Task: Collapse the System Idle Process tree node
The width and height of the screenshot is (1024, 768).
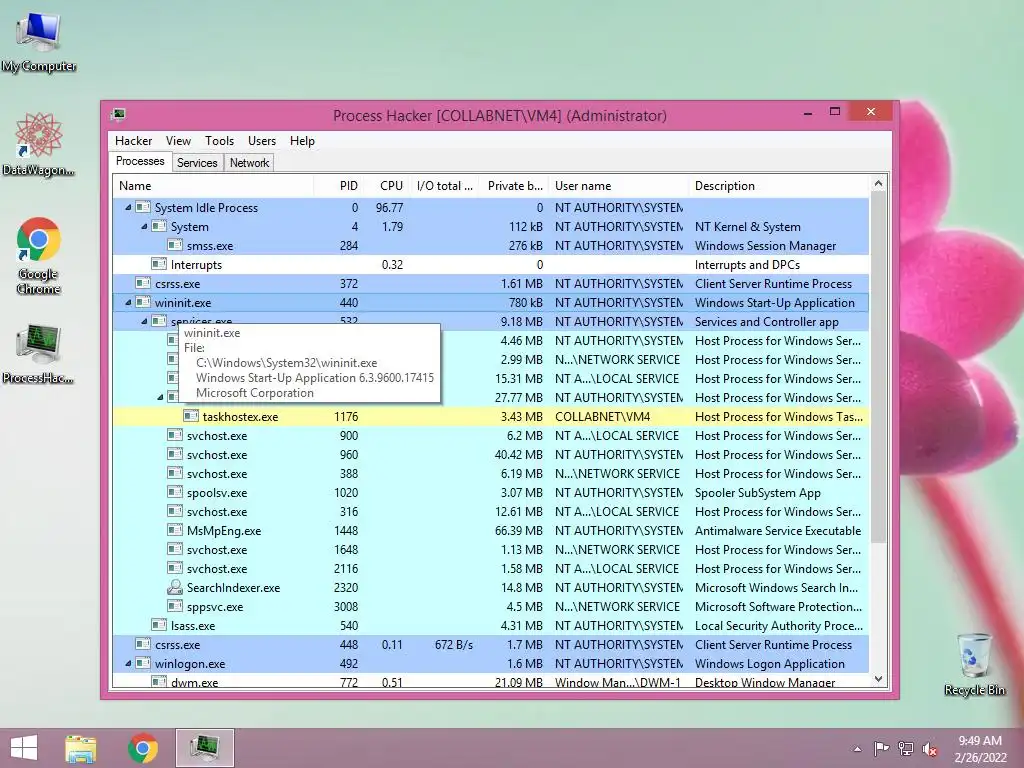Action: tap(128, 208)
